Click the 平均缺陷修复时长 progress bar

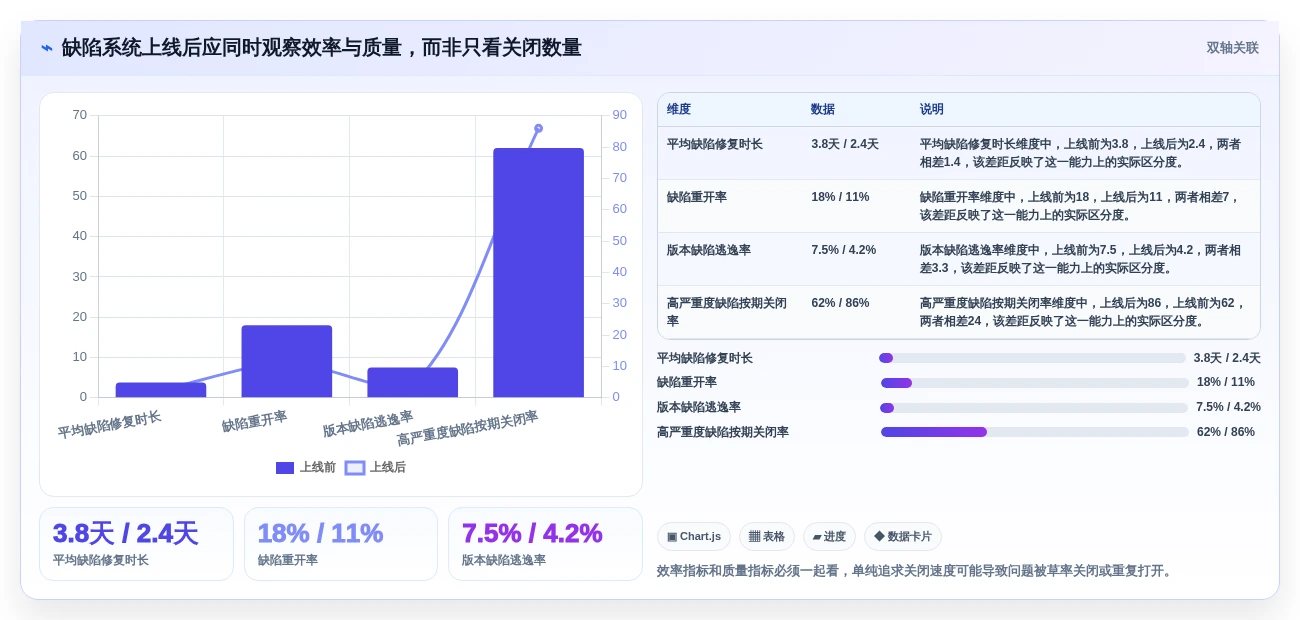click(1032, 358)
